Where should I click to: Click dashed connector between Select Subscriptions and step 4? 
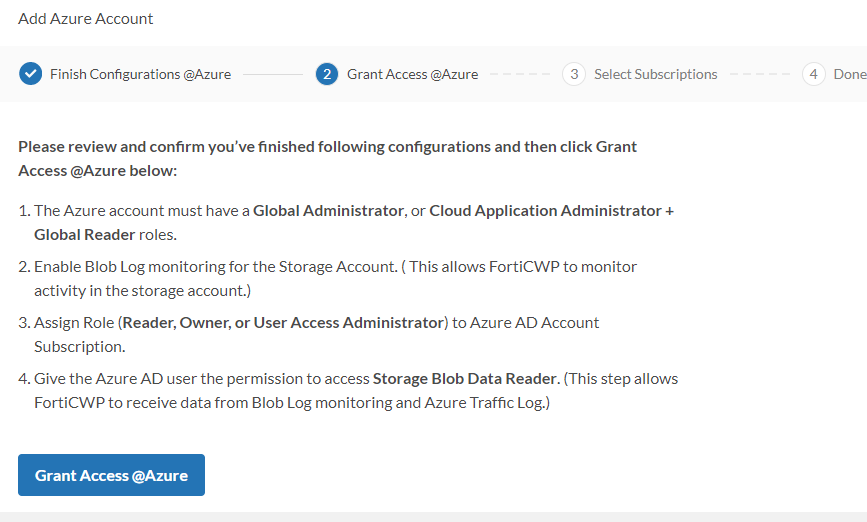(760, 75)
